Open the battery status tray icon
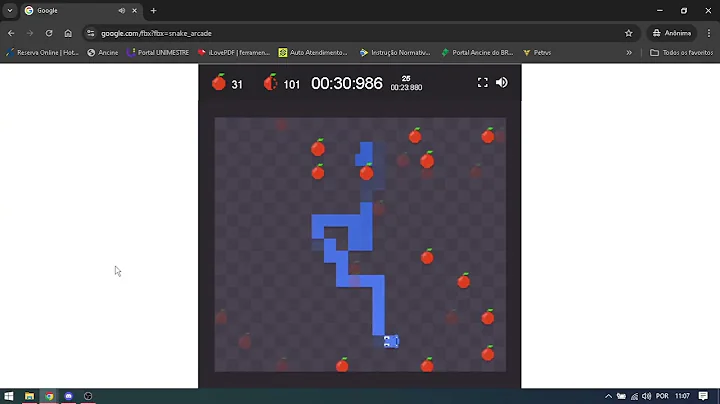The height and width of the screenshot is (404, 720). coord(621,396)
